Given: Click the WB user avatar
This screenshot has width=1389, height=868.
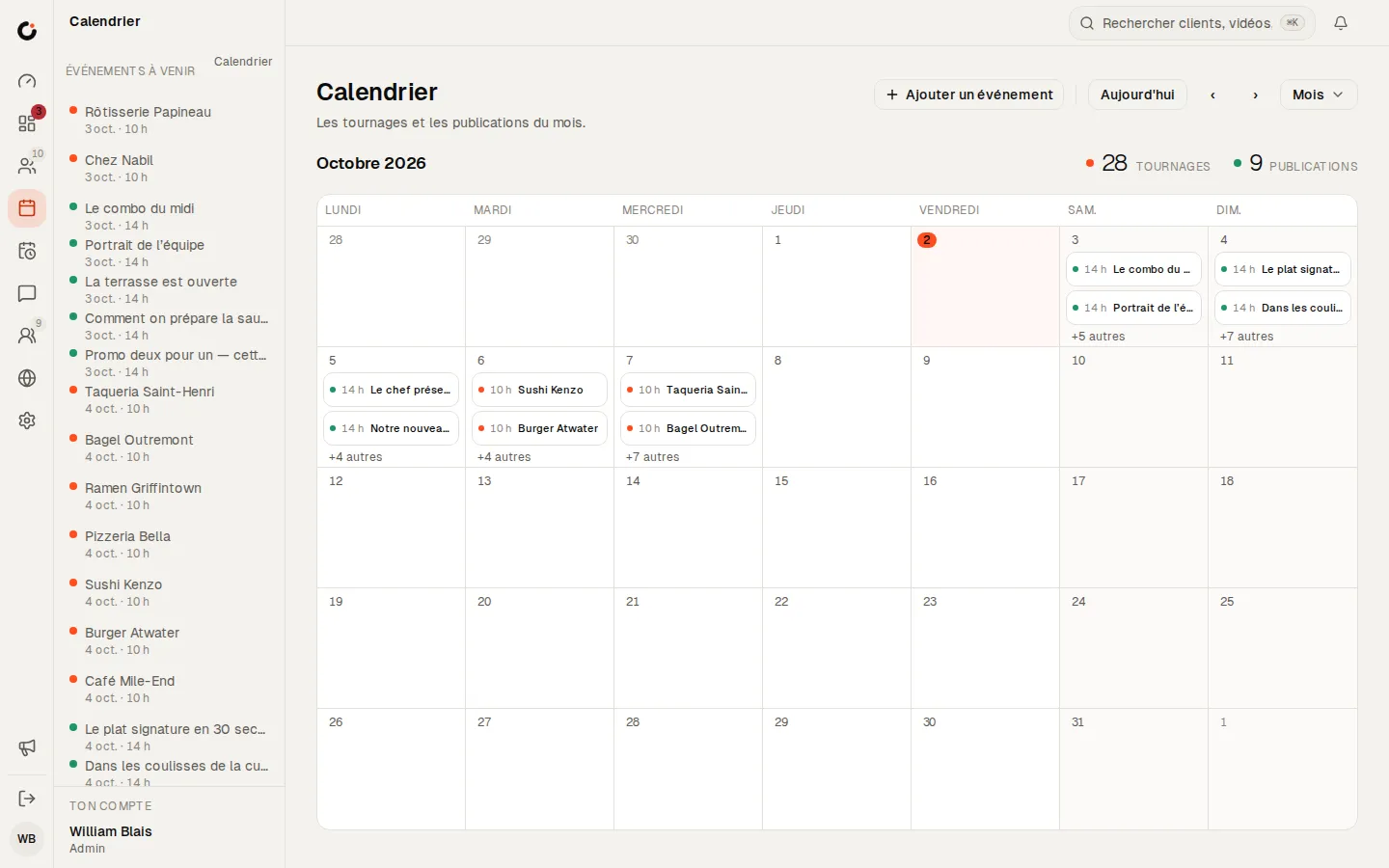Looking at the screenshot, I should pyautogui.click(x=27, y=839).
